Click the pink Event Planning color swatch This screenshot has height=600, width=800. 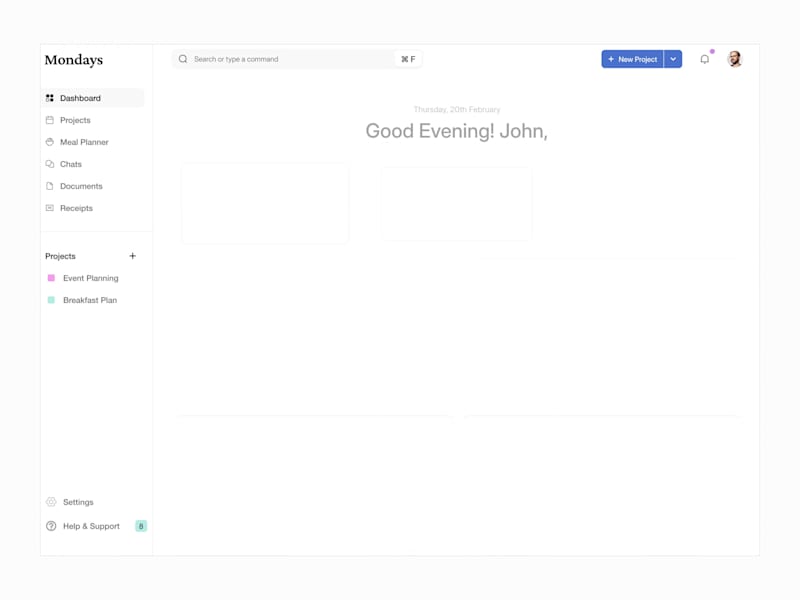[49, 278]
